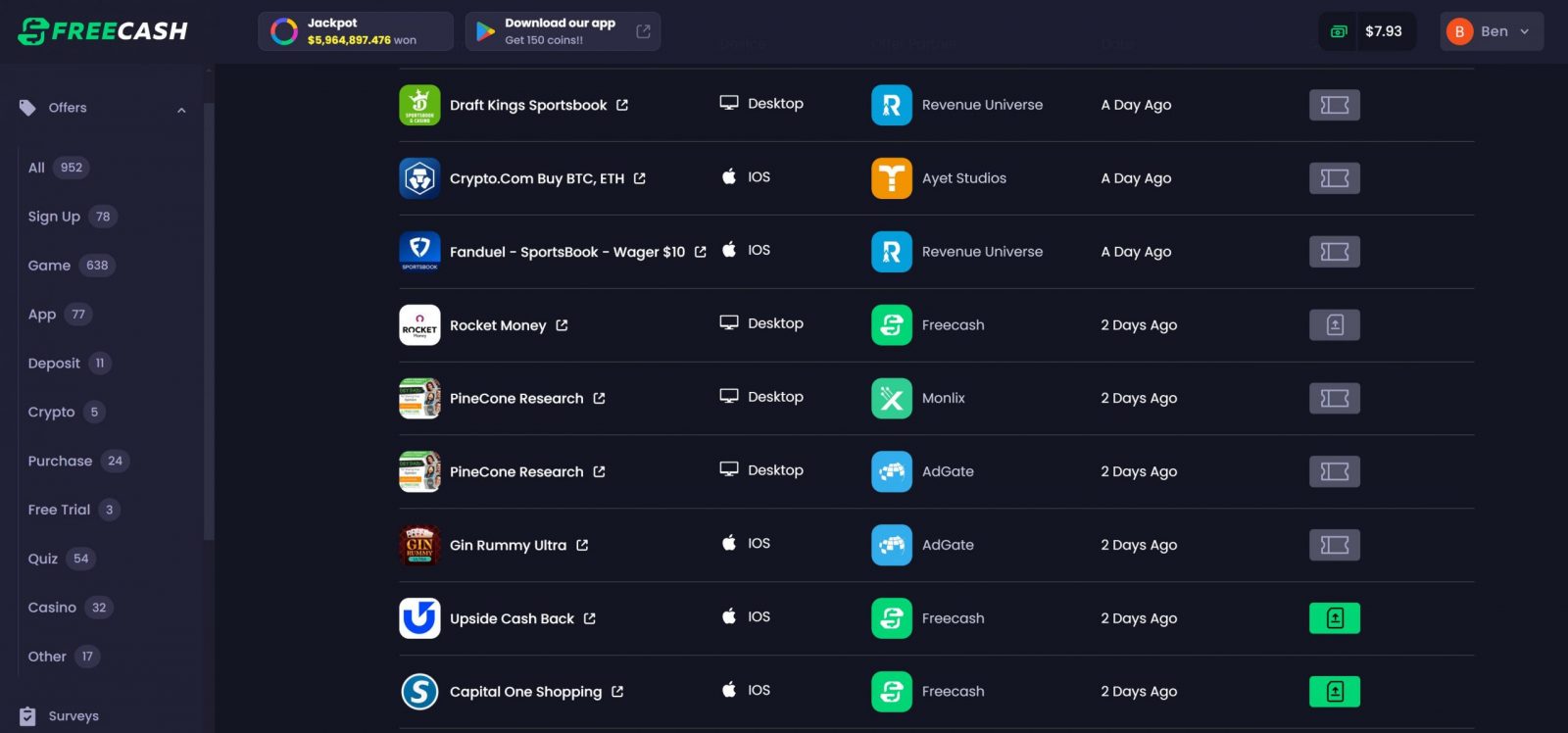Open the Ben account dropdown chevron

click(x=1524, y=31)
